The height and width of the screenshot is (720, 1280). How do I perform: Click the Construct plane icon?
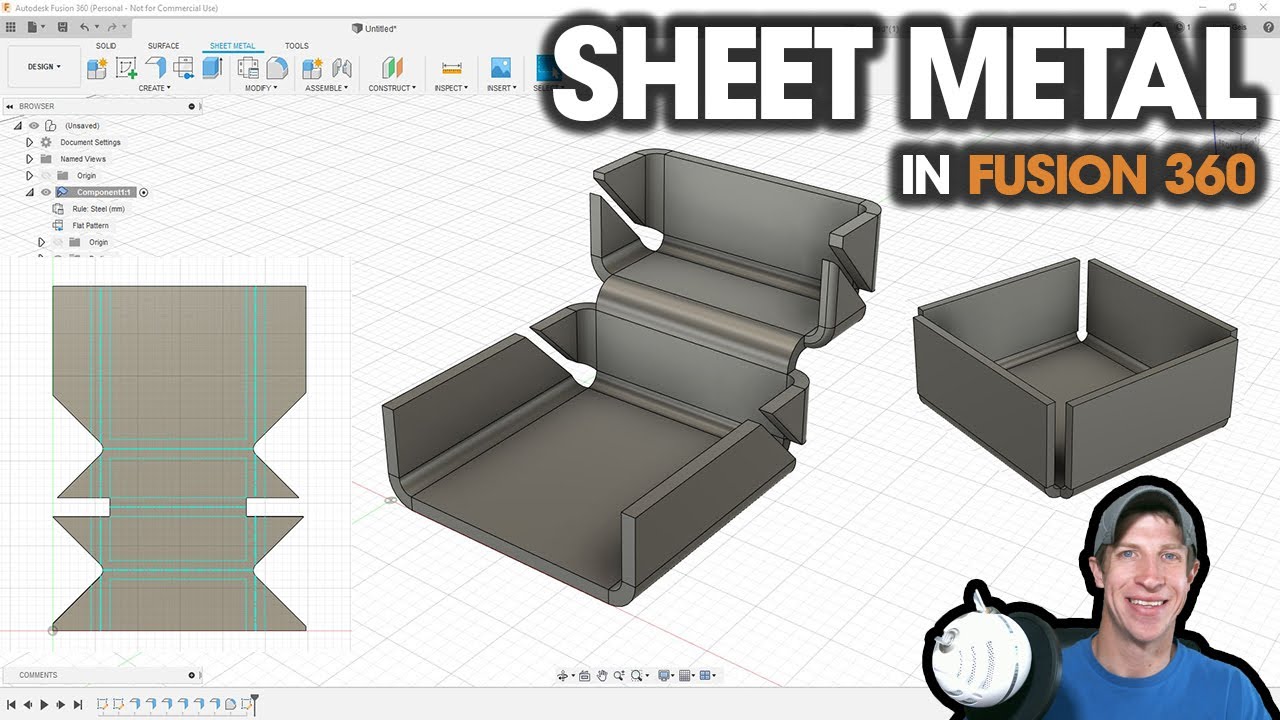(392, 68)
